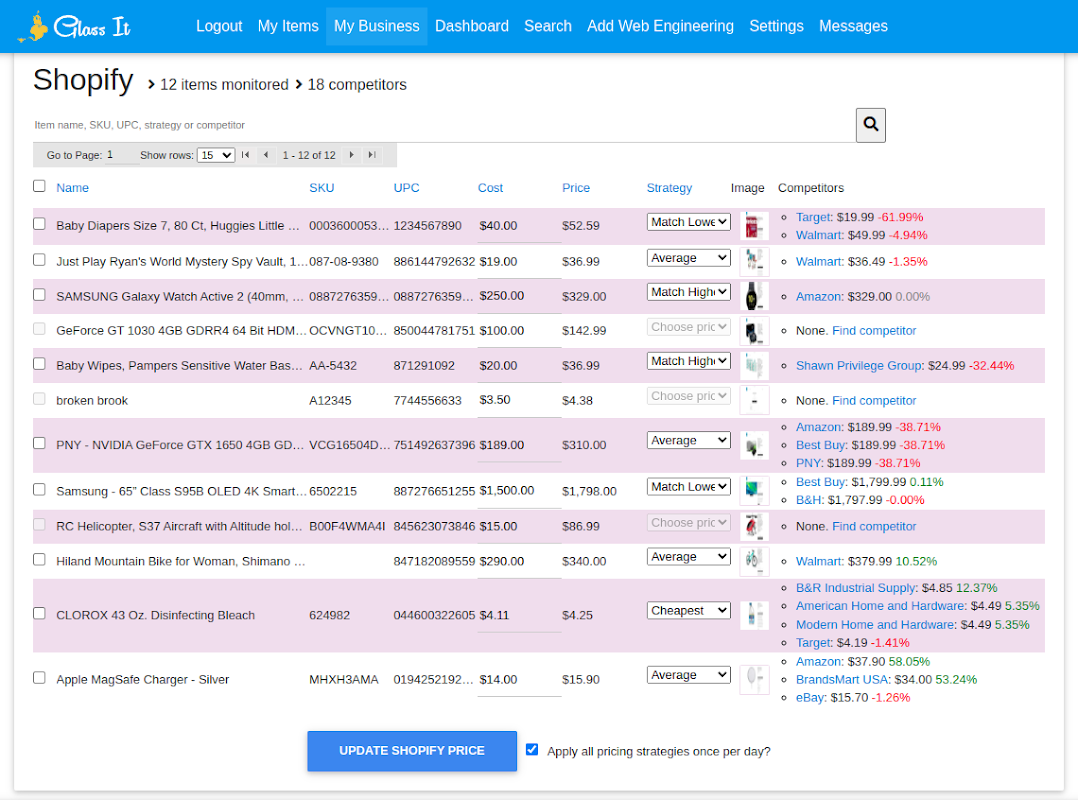Open the Dashboard menu item

(472, 26)
